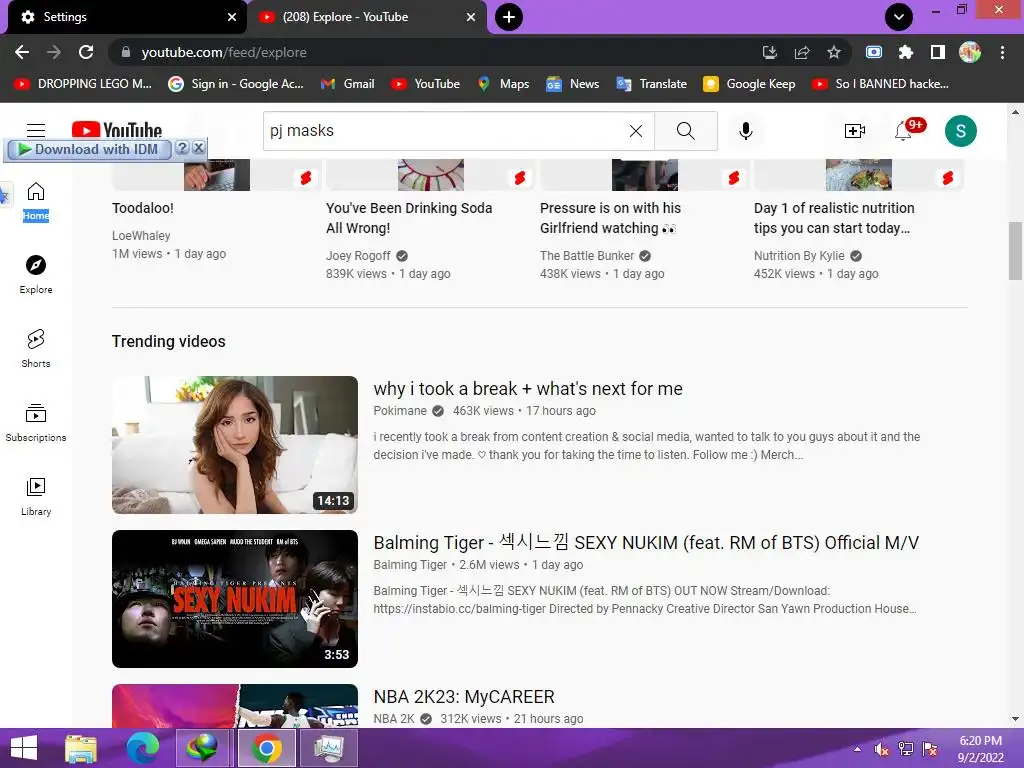This screenshot has height=768, width=1024.
Task: Open File Explorer from the taskbar
Action: 81,748
